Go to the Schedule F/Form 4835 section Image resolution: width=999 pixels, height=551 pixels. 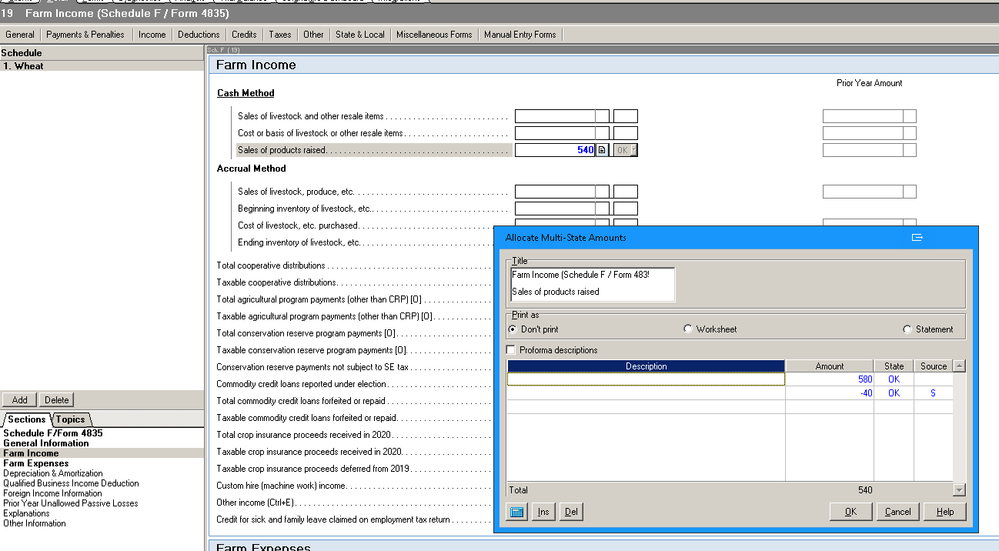pyautogui.click(x=53, y=433)
